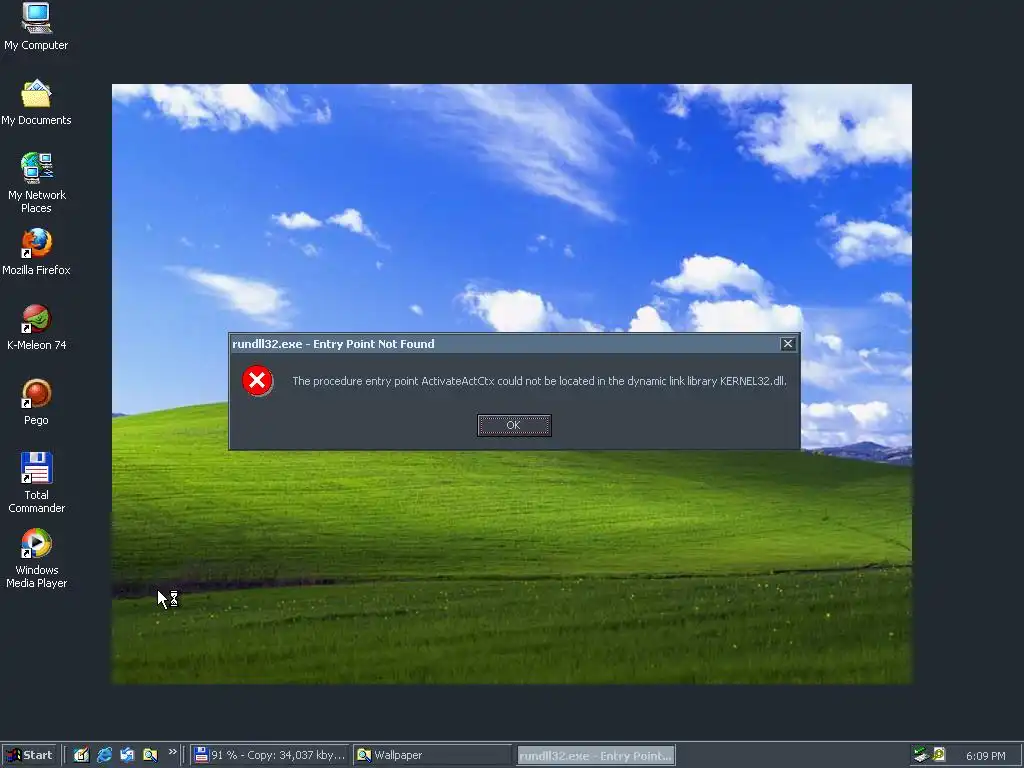Open the My Computer desktop icon
Image resolution: width=1024 pixels, height=768 pixels.
36,27
